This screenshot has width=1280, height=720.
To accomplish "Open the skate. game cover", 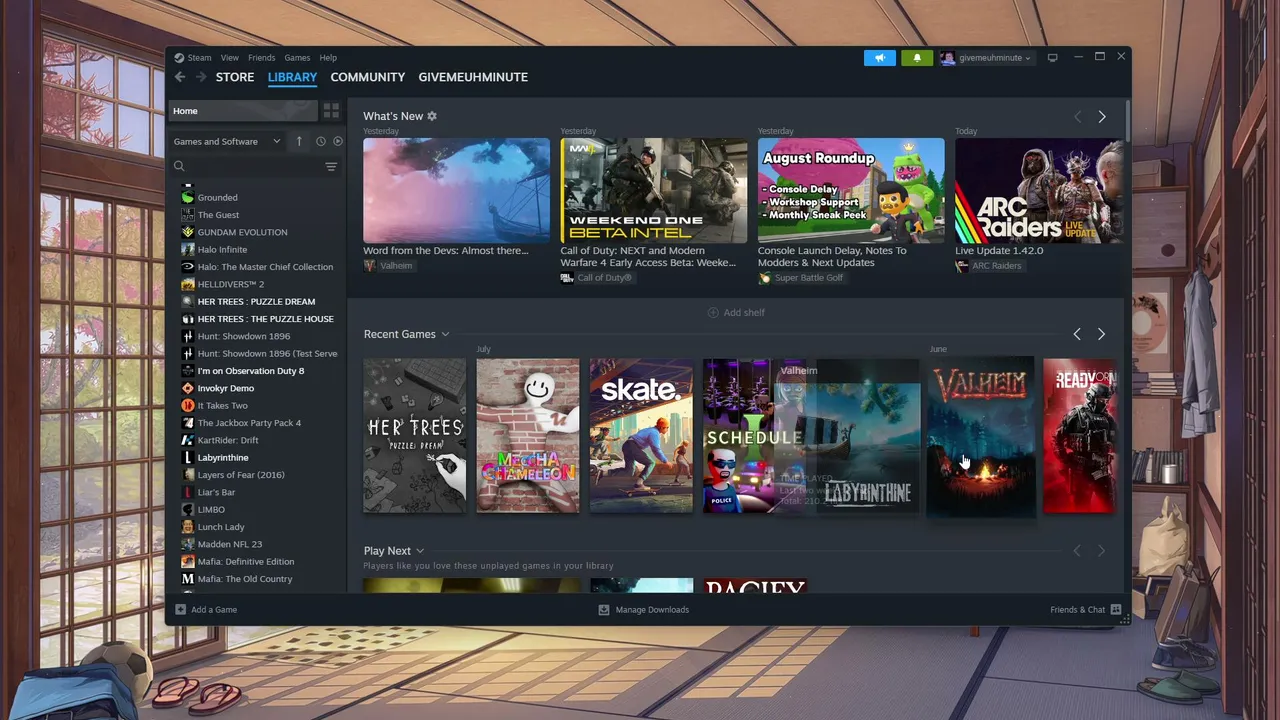I will 641,436.
